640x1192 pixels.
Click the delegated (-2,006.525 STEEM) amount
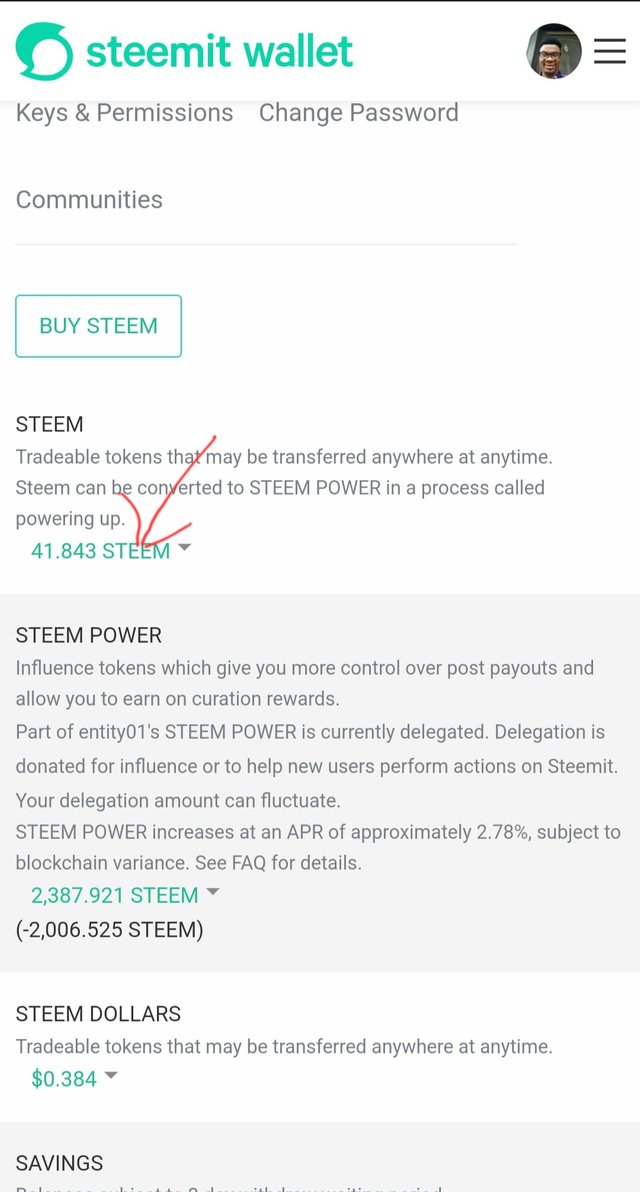click(x=109, y=930)
